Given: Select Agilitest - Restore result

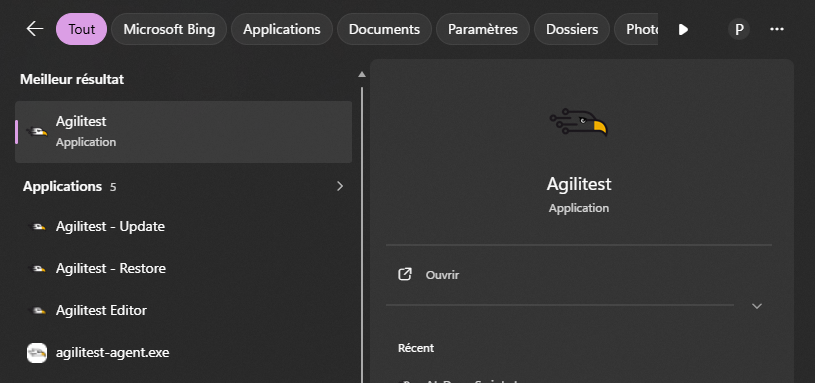Looking at the screenshot, I should click(183, 269).
